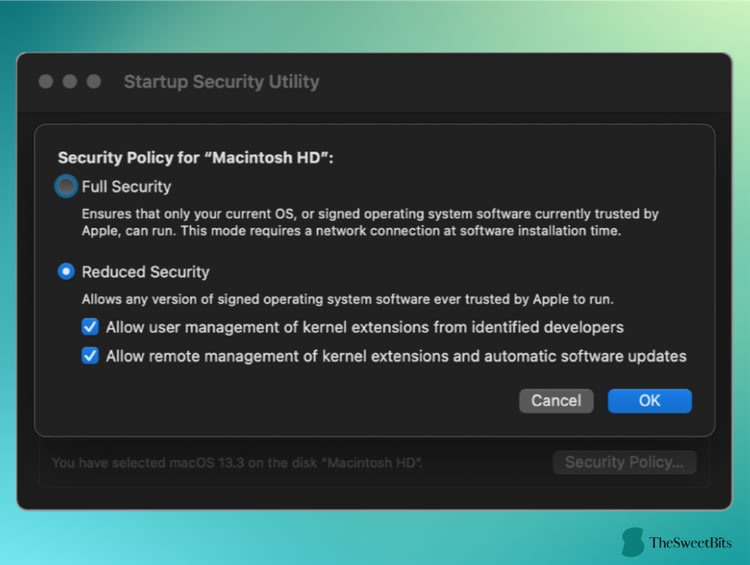
Task: Toggle remote management of kernel extensions checkbox
Action: (90, 356)
